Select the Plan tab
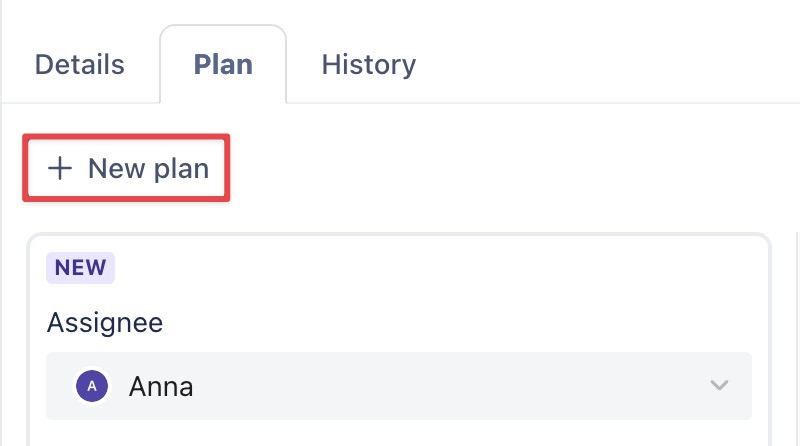This screenshot has width=800, height=446. tap(223, 65)
